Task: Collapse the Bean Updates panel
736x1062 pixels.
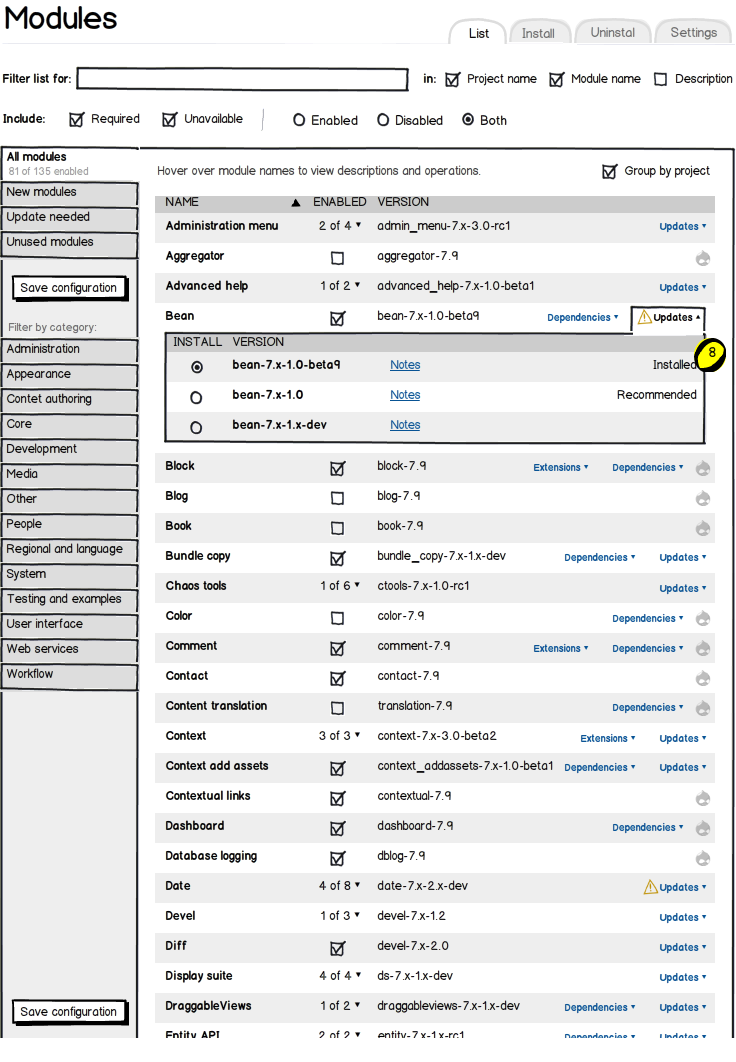Action: point(668,317)
